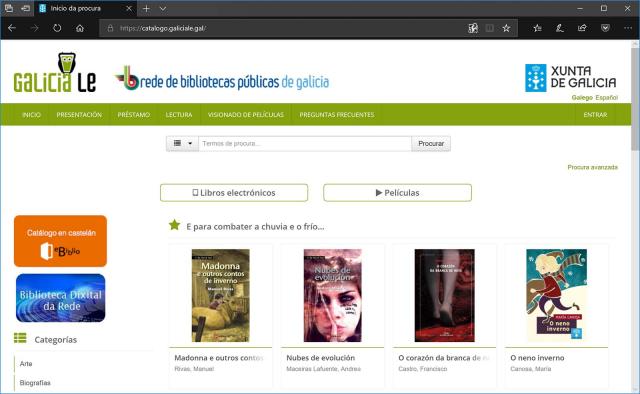Click the add notes pen icon
The image size is (640, 394).
point(560,28)
